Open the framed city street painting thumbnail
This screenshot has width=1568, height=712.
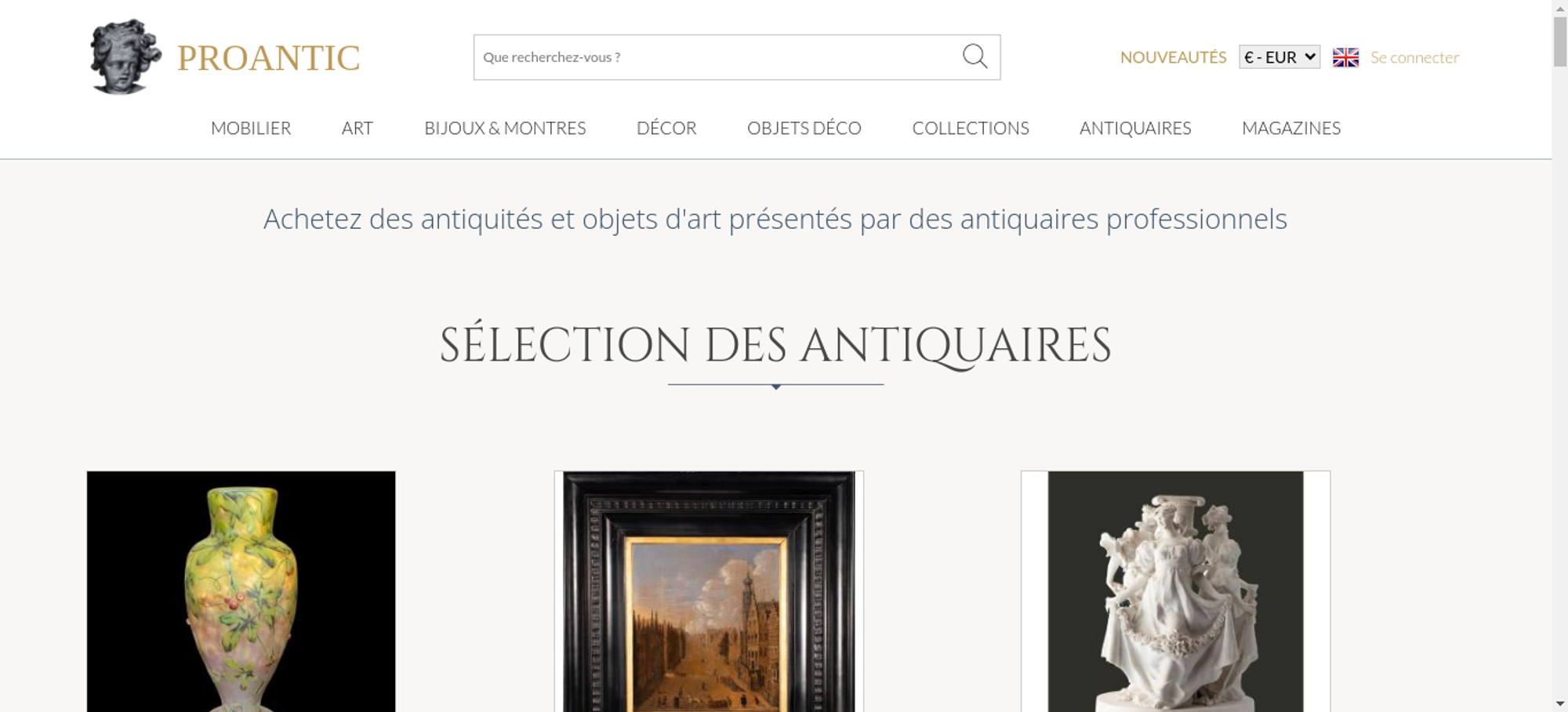tap(709, 591)
